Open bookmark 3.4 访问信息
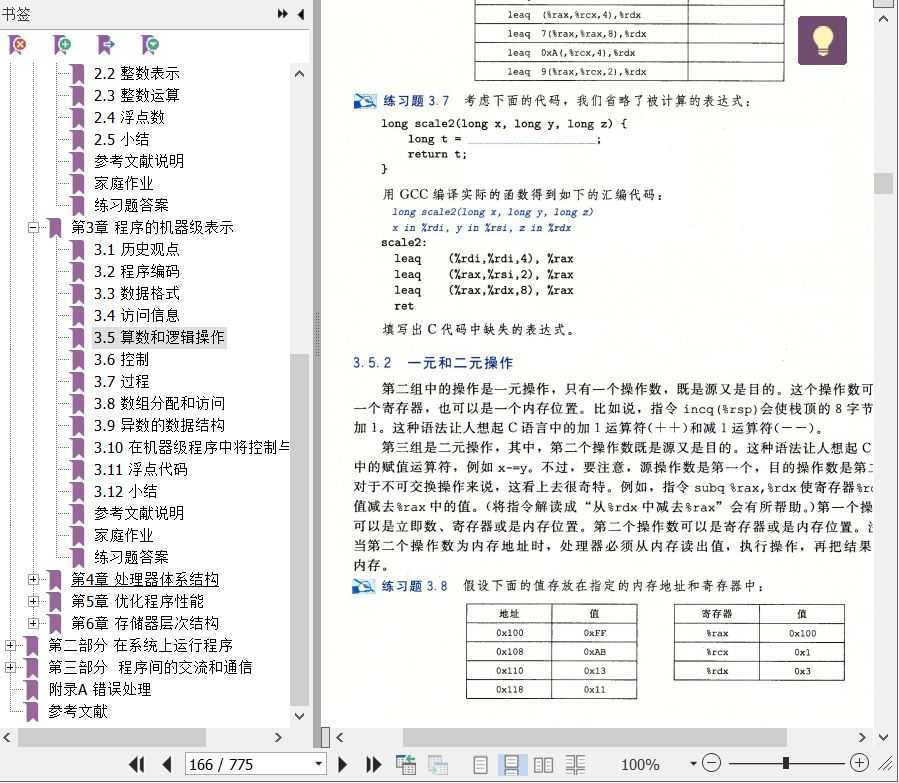 pos(136,315)
